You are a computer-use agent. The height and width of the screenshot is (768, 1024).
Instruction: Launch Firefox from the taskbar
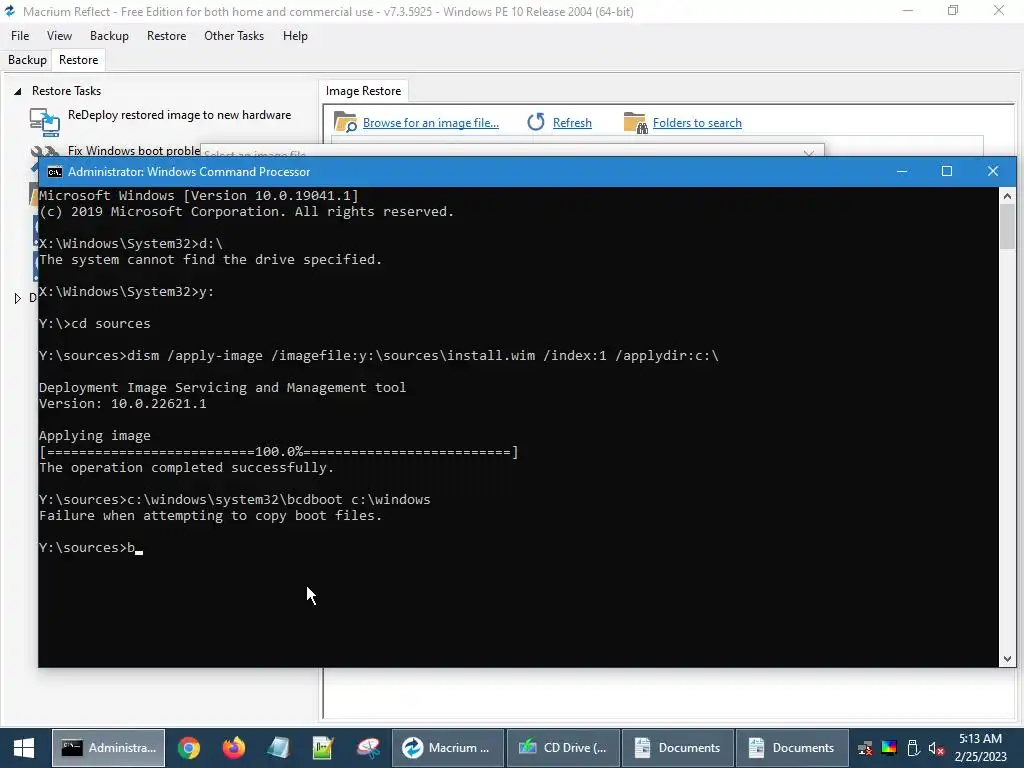point(233,748)
